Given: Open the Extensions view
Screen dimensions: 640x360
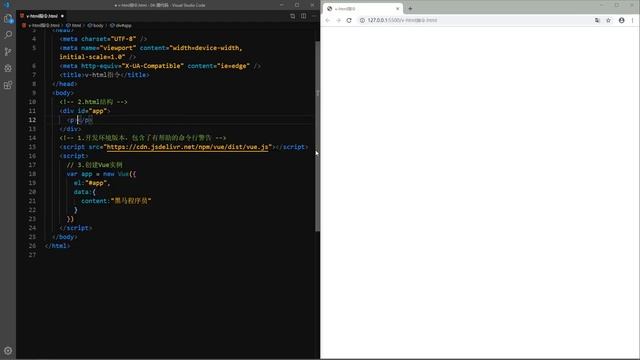Looking at the screenshot, I should coord(8,85).
